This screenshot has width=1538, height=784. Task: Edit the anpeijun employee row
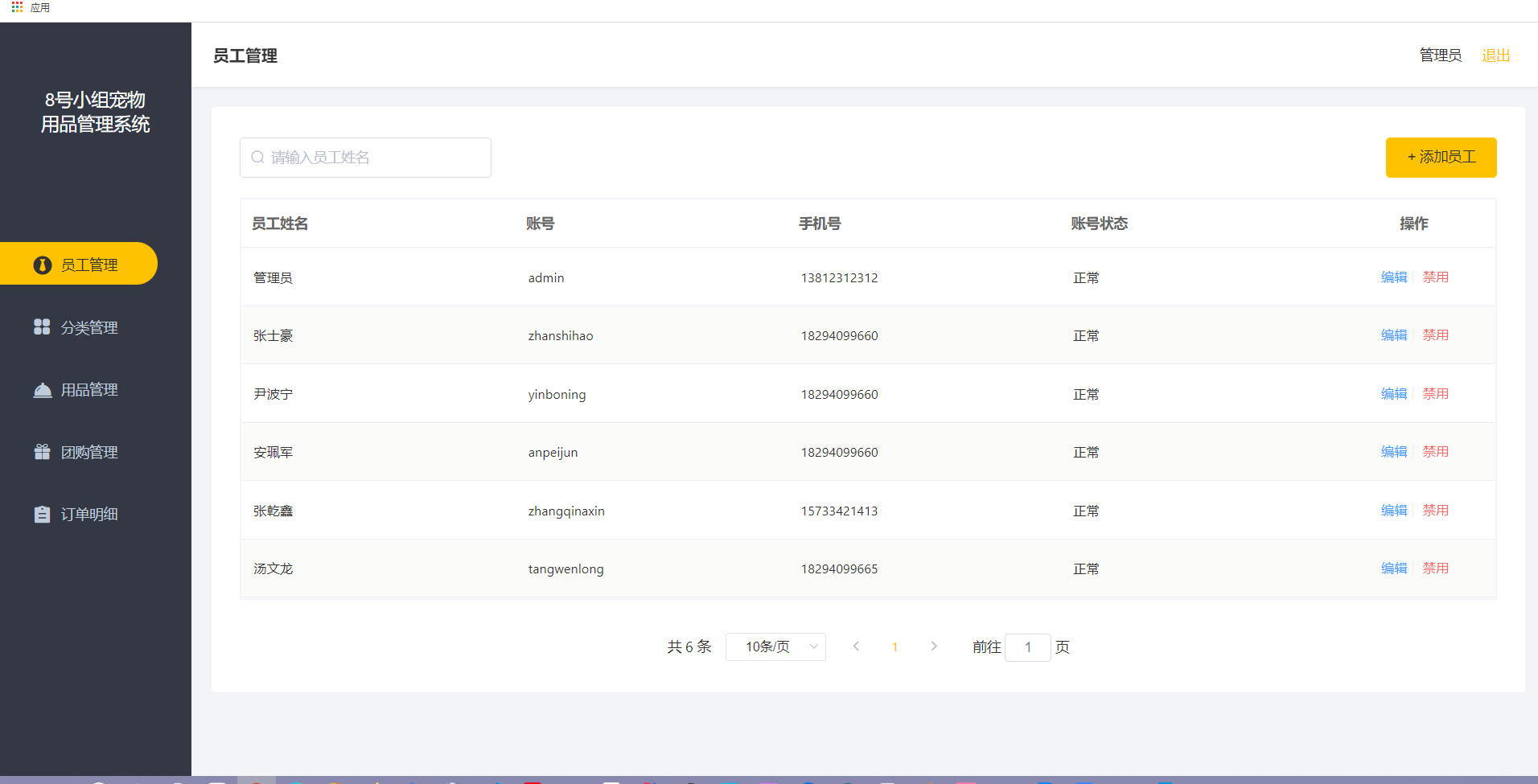coord(1394,452)
